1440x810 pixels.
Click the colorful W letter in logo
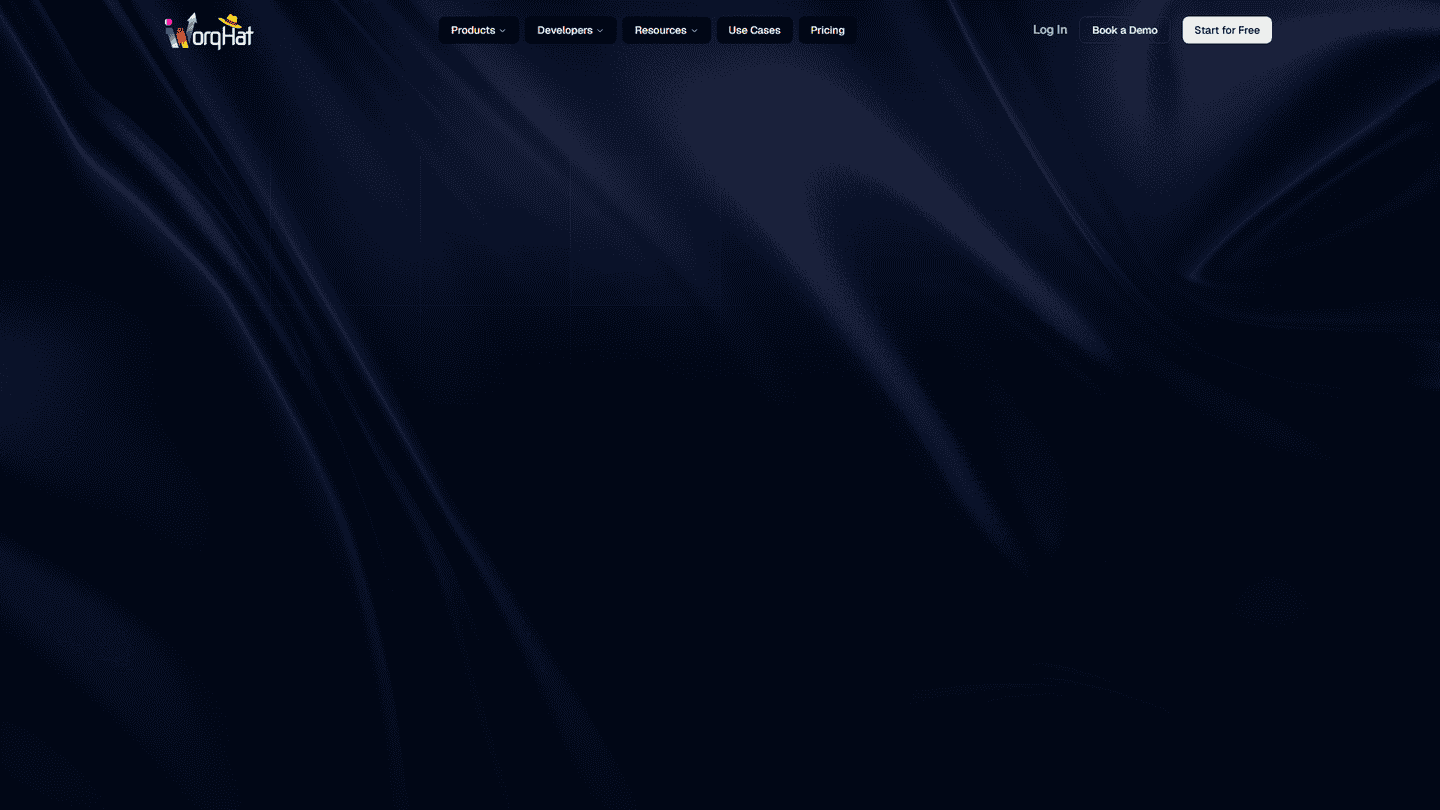click(x=177, y=37)
